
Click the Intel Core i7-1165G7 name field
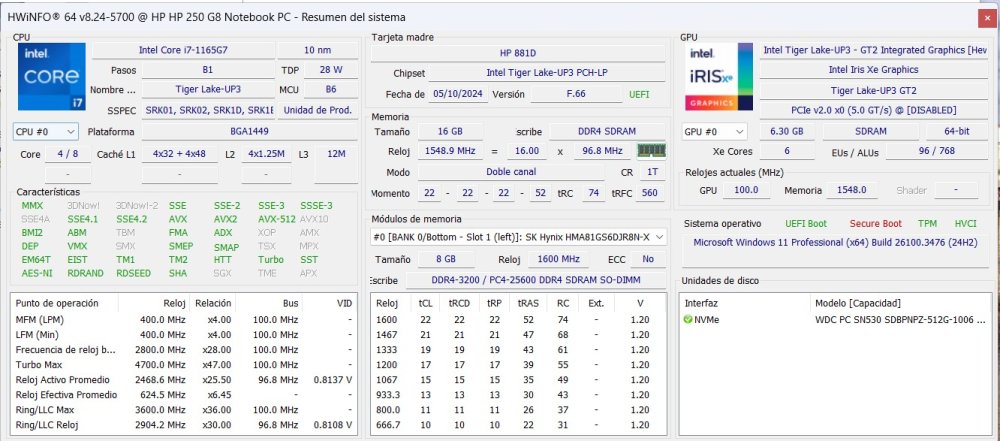point(183,50)
